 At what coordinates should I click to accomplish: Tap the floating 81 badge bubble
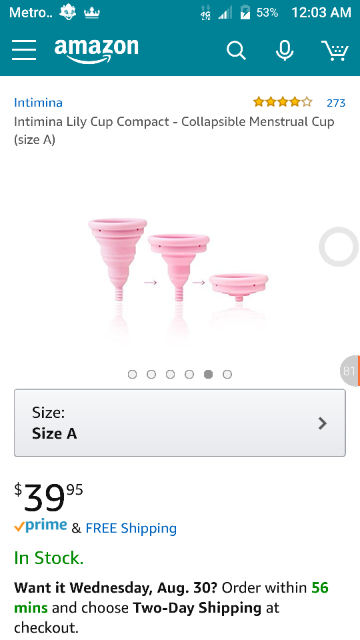(x=350, y=371)
